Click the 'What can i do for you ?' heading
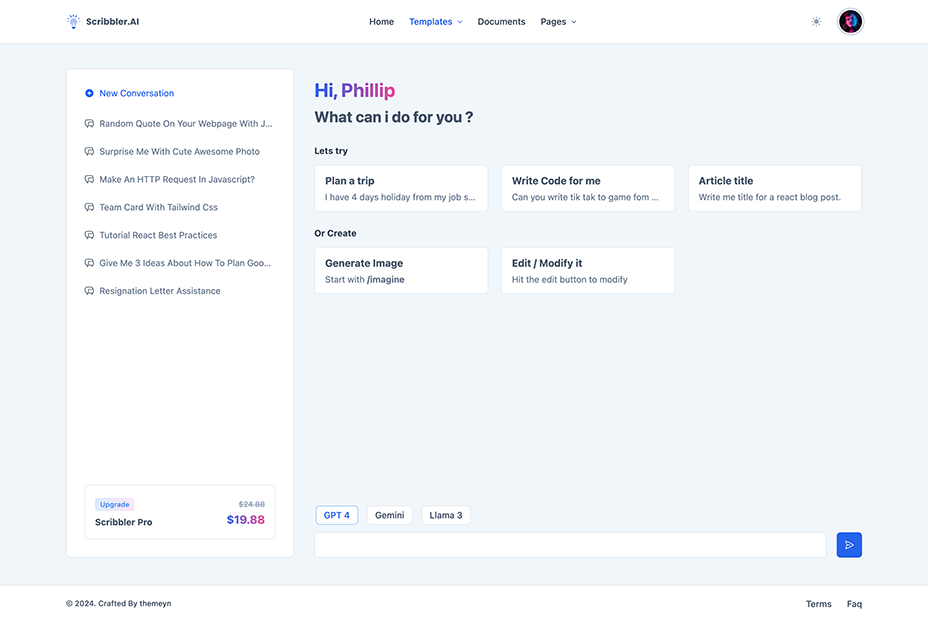The image size is (928, 621). 394,117
